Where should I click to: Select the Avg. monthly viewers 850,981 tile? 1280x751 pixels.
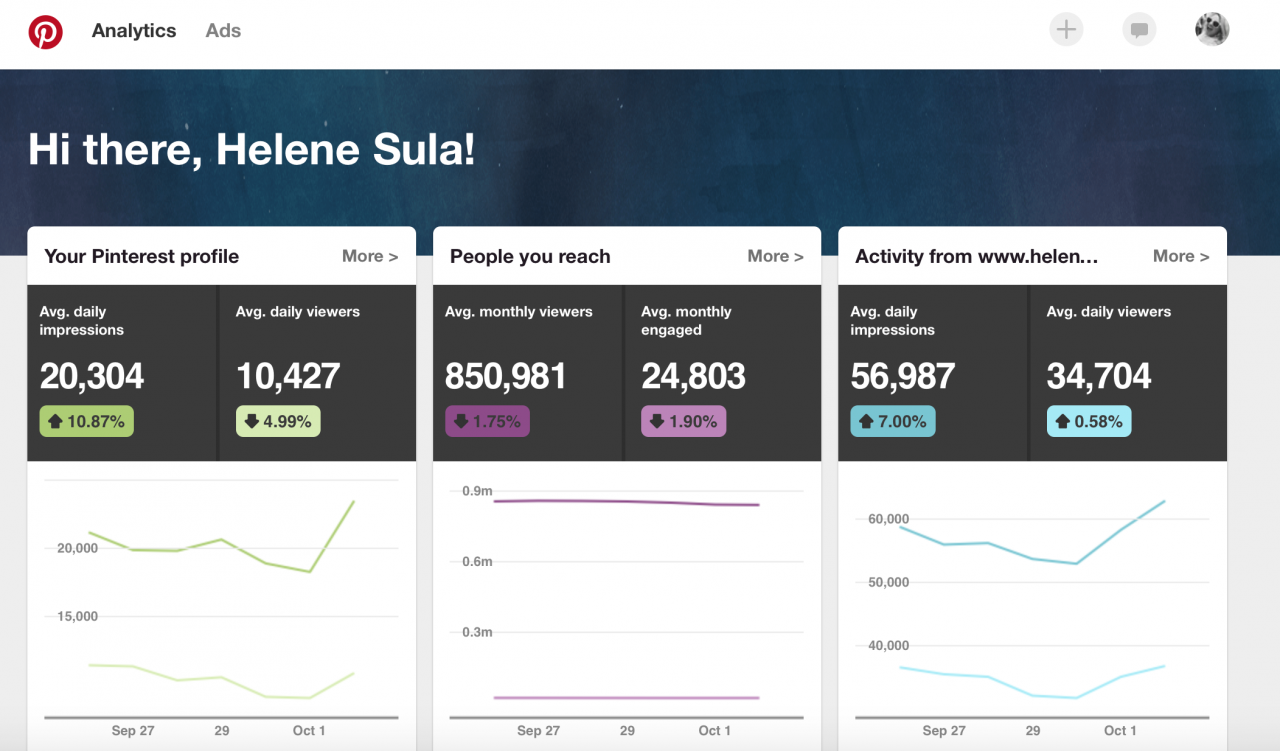528,373
